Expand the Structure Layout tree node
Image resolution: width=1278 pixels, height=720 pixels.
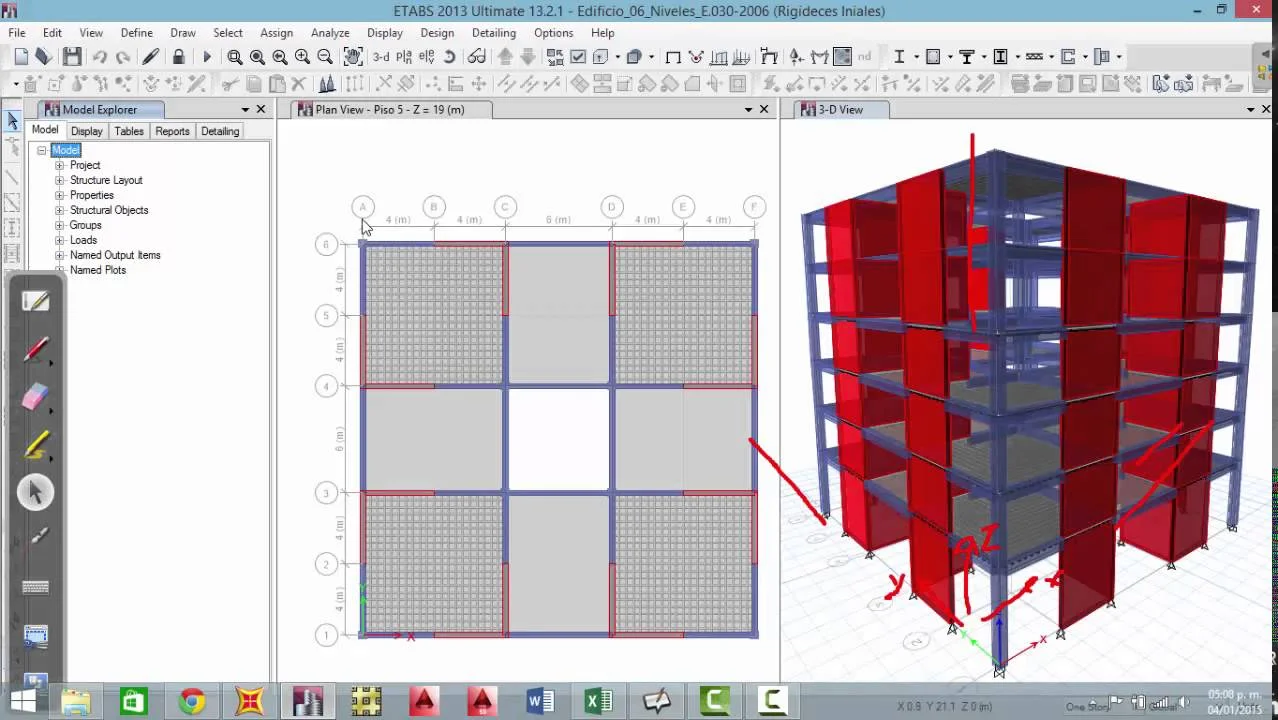coord(60,180)
